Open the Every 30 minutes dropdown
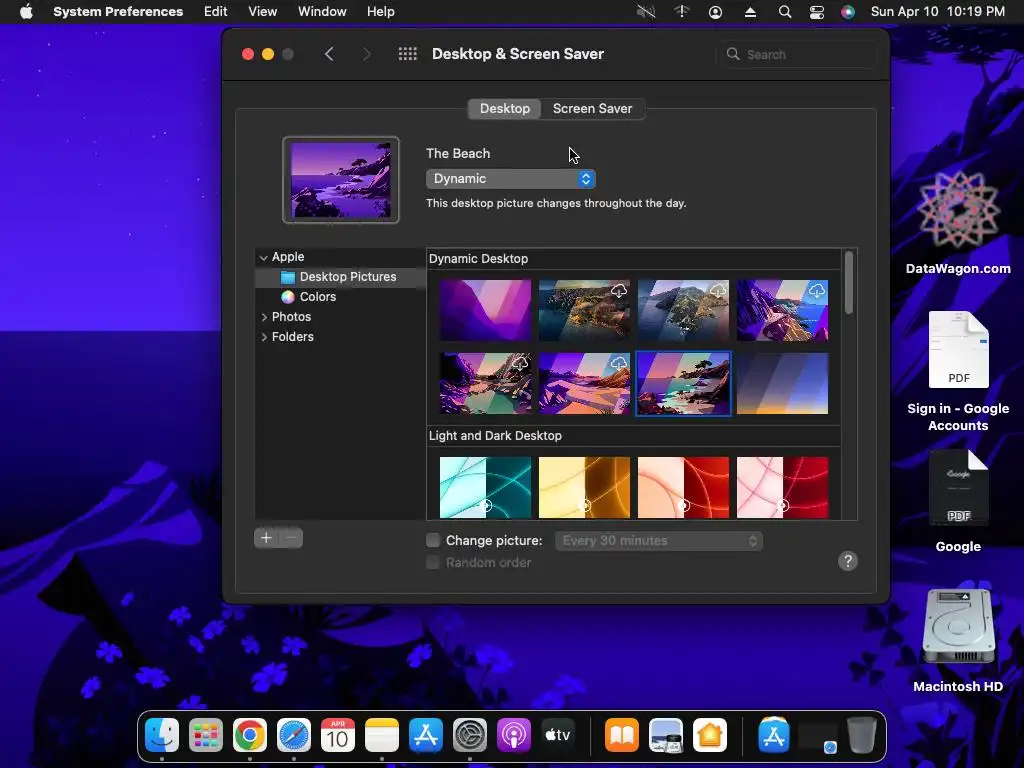 [x=659, y=541]
